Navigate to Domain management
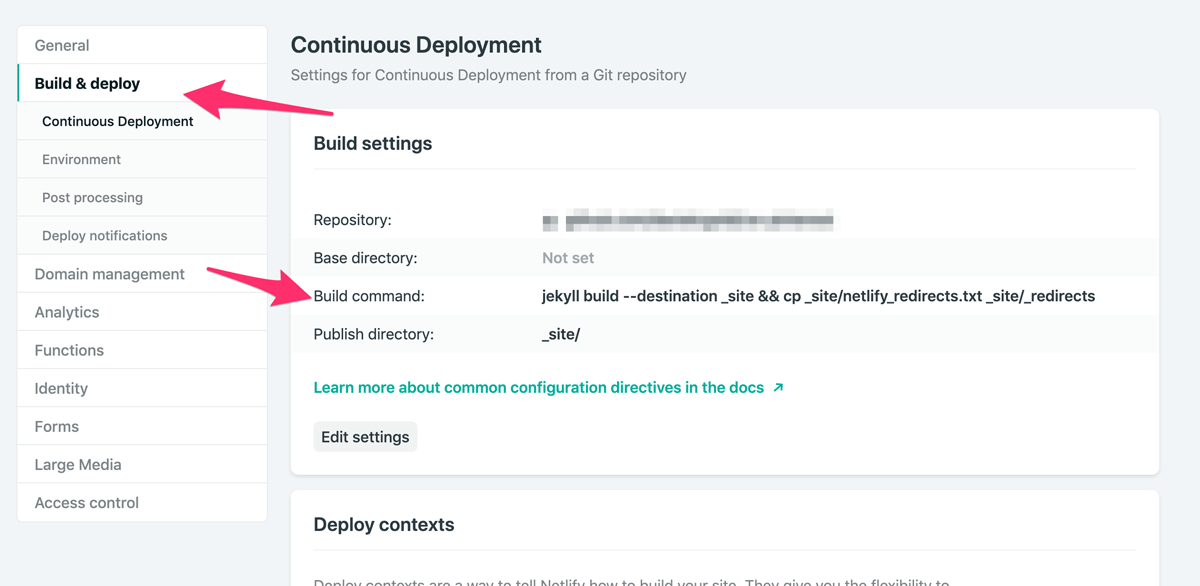The image size is (1200, 586). [109, 273]
